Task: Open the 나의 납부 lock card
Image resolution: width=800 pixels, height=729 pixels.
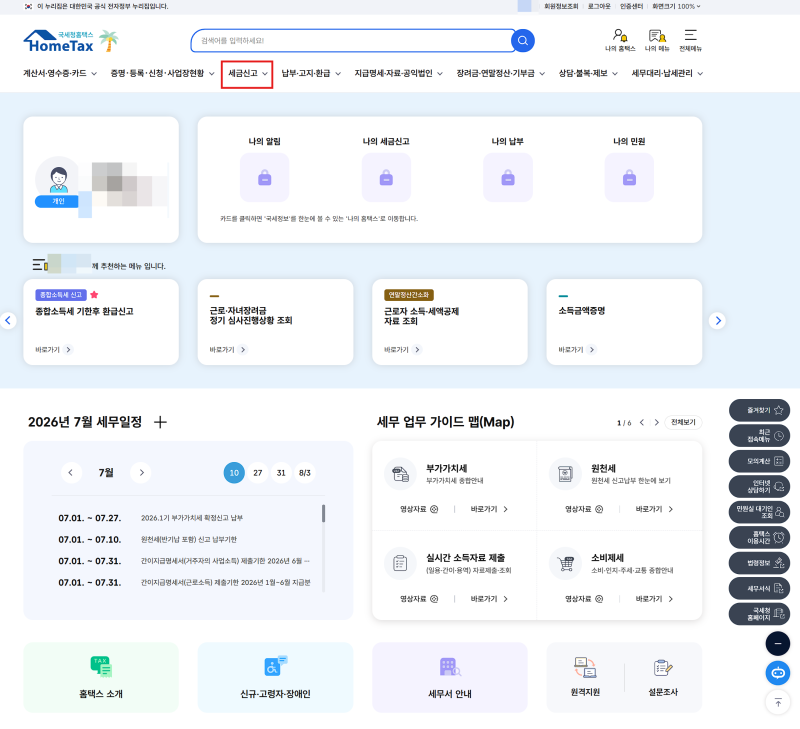Action: click(x=508, y=178)
